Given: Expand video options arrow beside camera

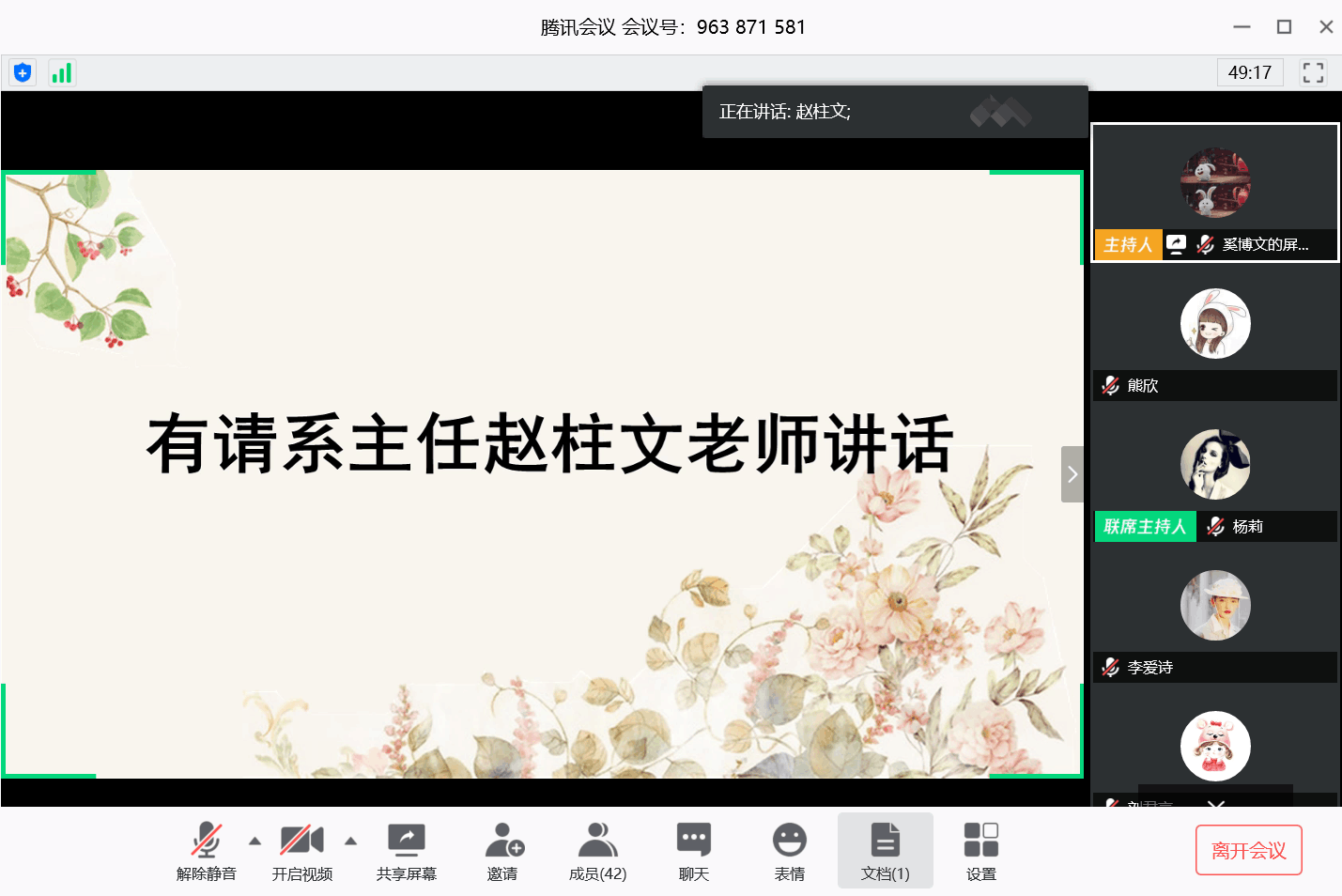Looking at the screenshot, I should coord(350,841).
